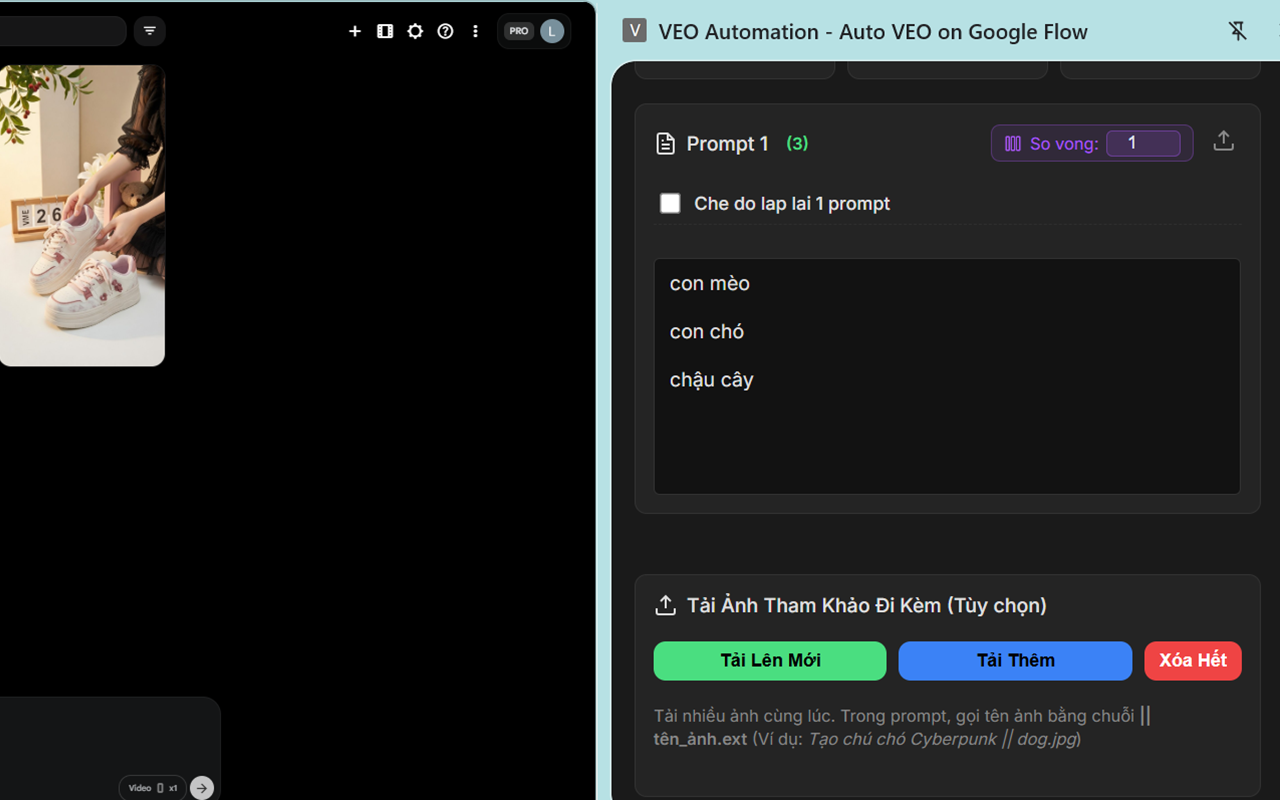Click the Tải Thêm button

pos(1015,661)
